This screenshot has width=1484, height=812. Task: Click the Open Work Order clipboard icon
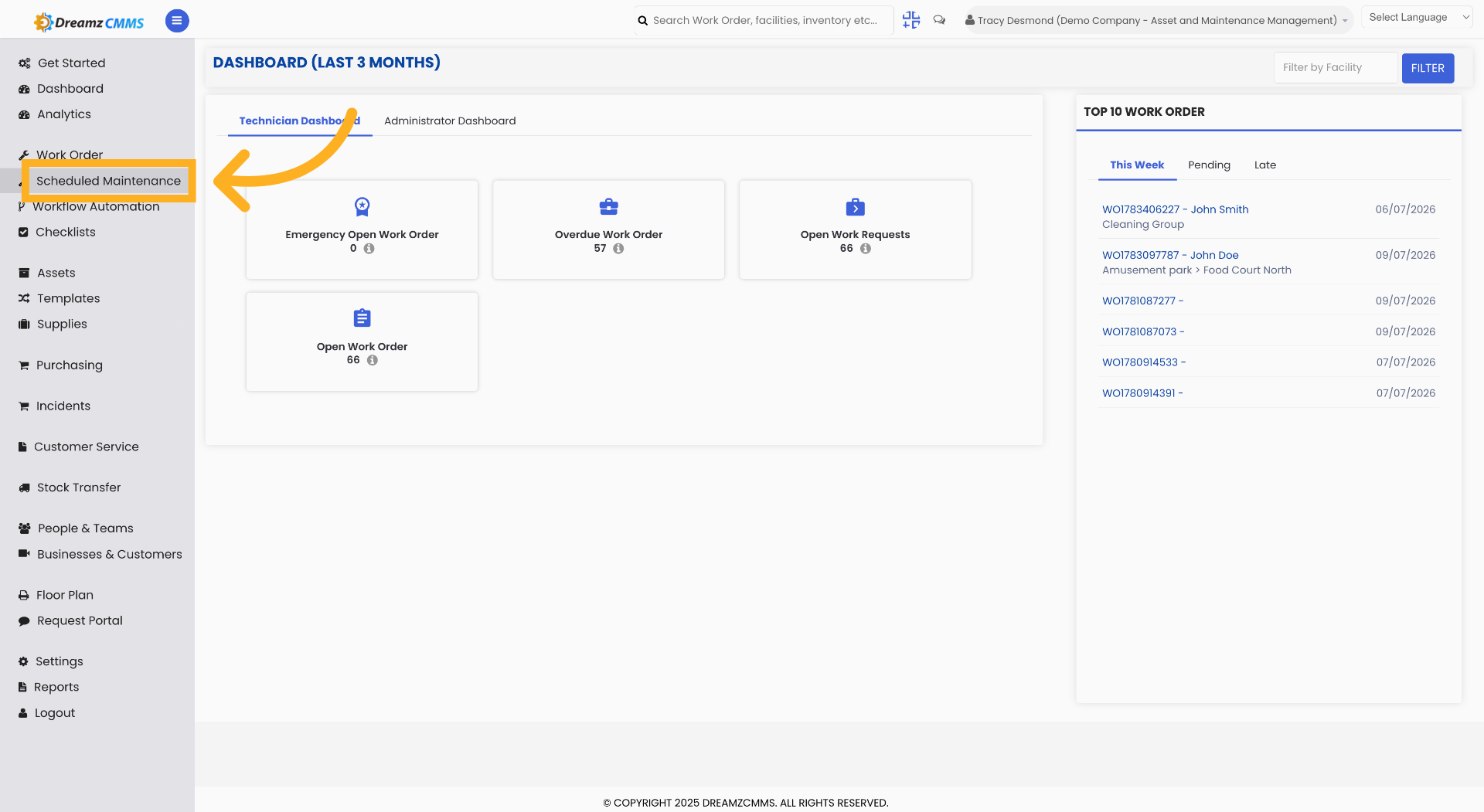point(362,318)
